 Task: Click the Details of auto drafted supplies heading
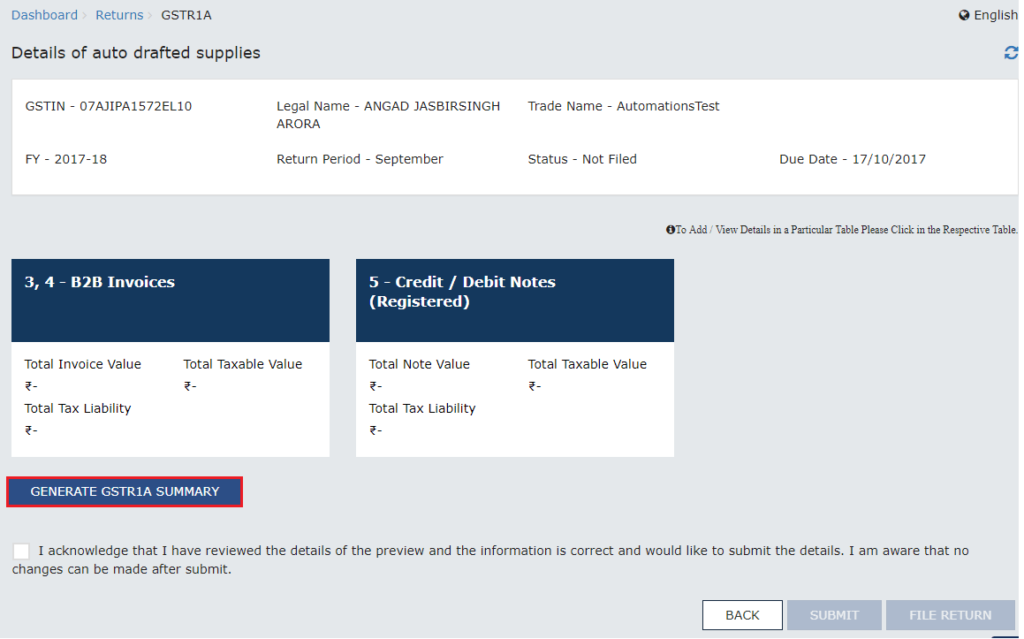[x=136, y=52]
